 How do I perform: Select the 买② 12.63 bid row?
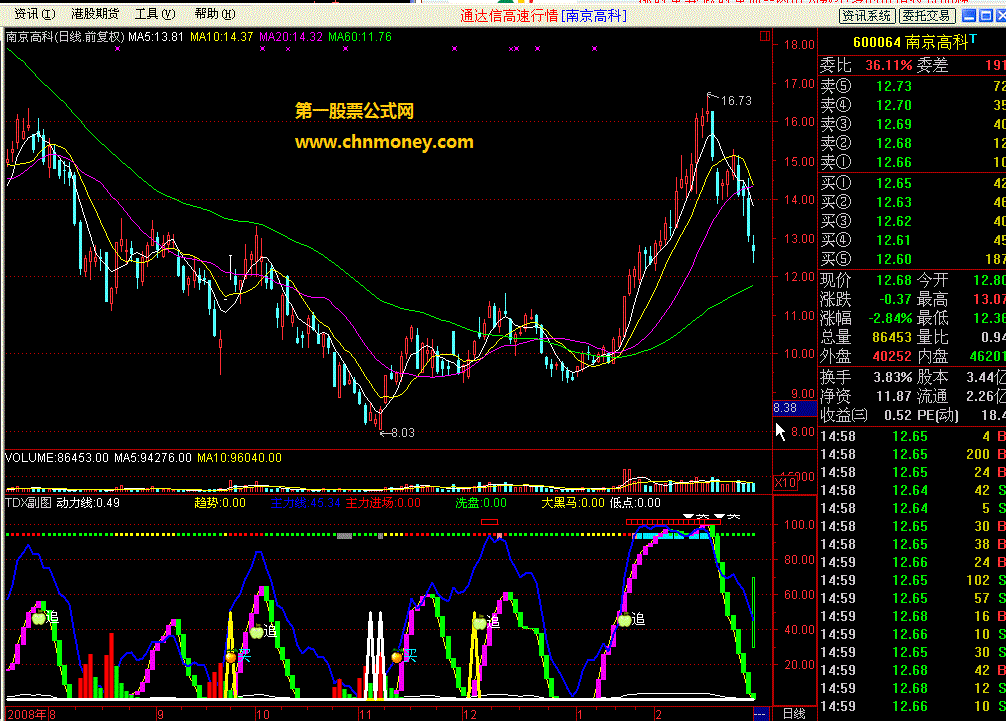pyautogui.click(x=912, y=202)
